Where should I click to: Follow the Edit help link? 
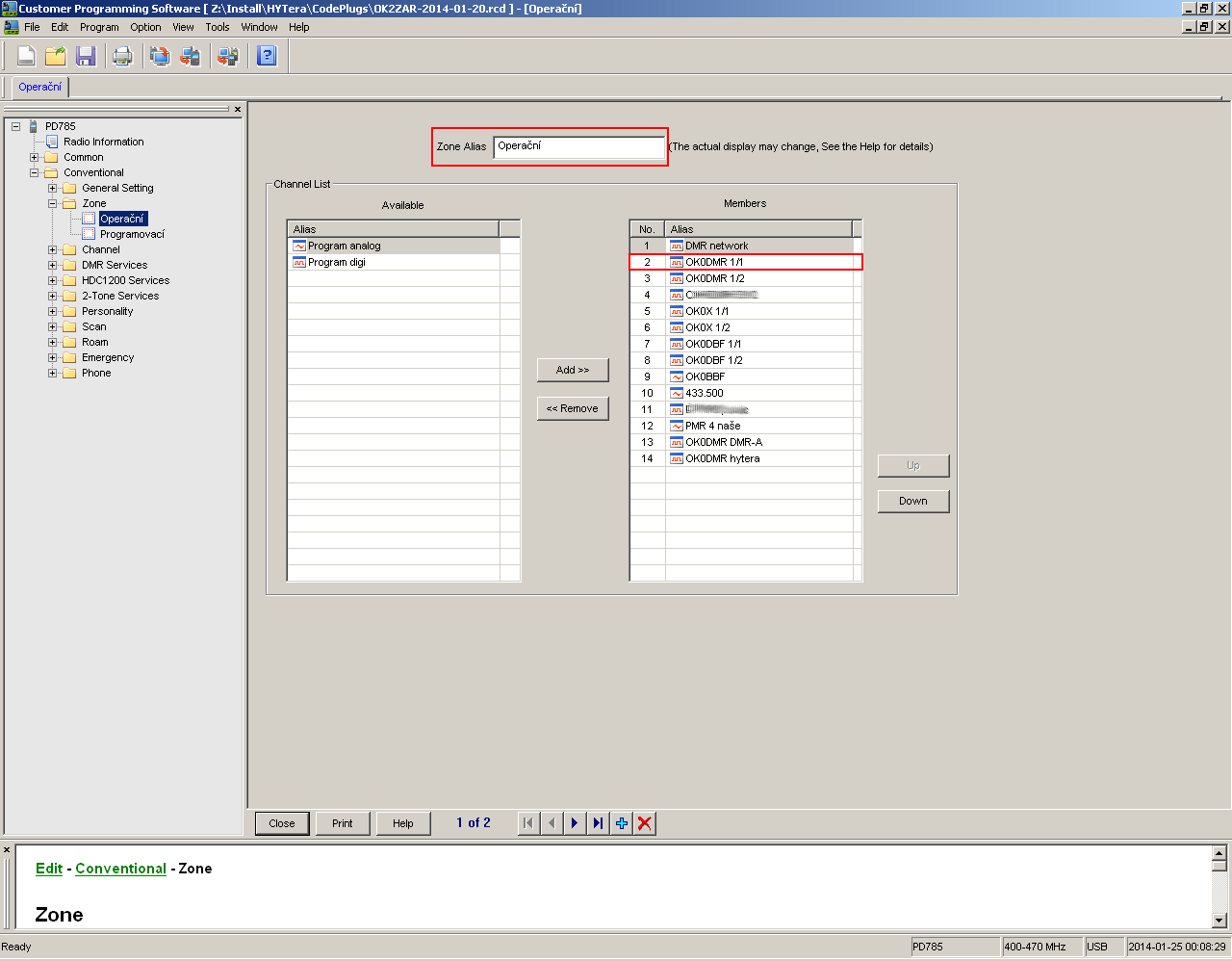pyautogui.click(x=49, y=869)
